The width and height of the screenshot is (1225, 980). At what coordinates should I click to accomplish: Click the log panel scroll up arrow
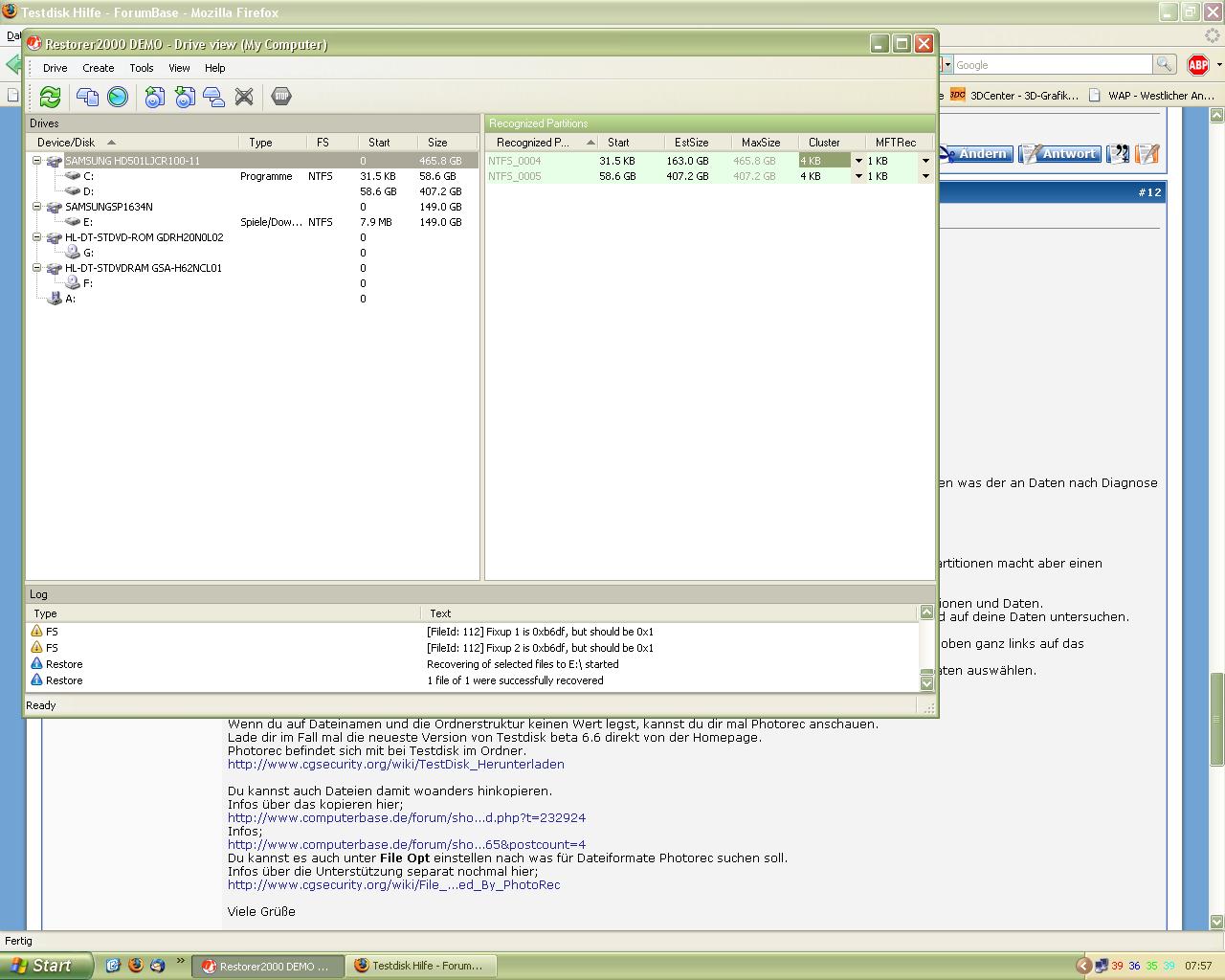click(x=926, y=612)
